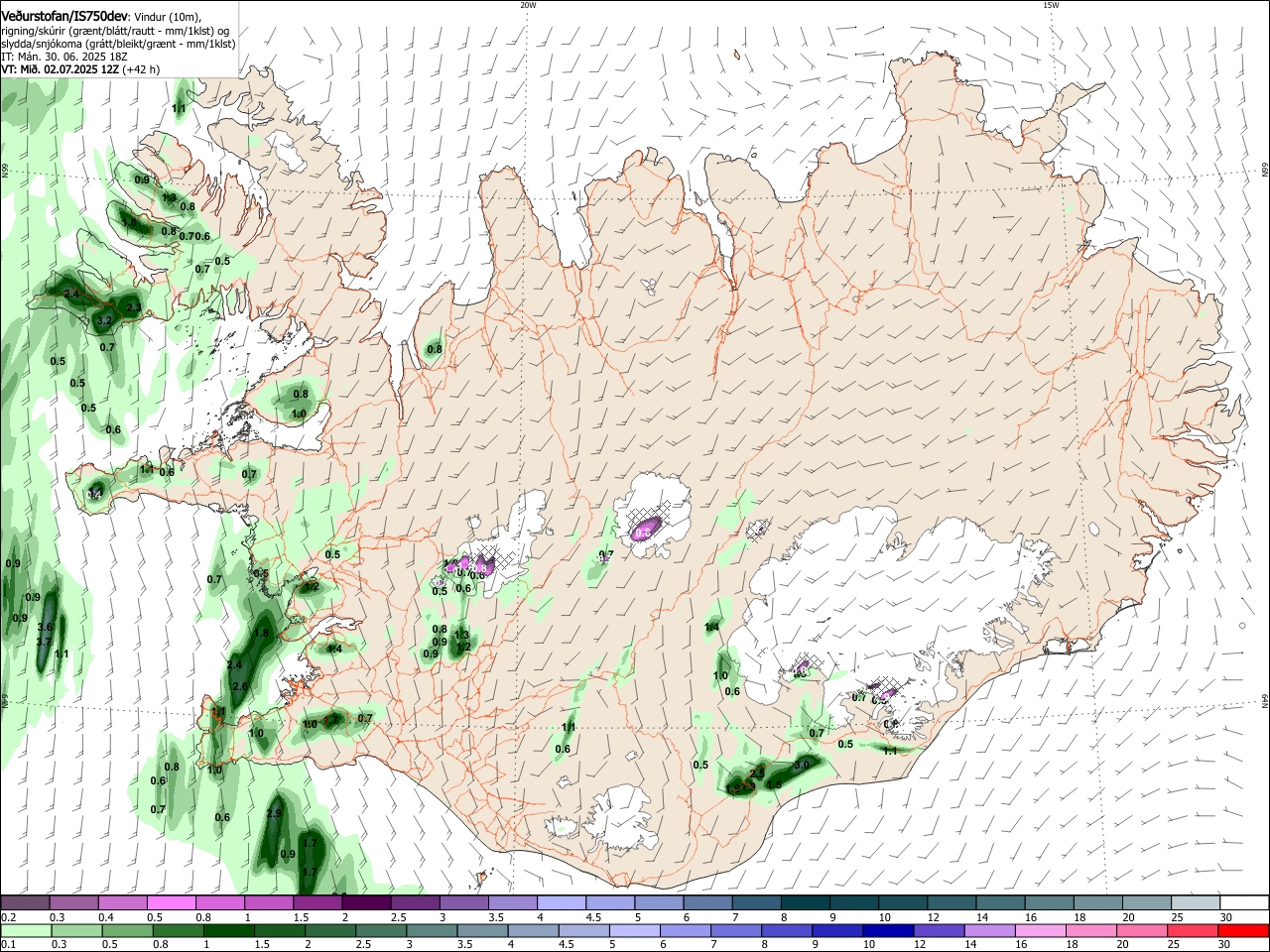The height and width of the screenshot is (952, 1270).
Task: Click the 3.0 precipitation value on map
Action: (802, 765)
